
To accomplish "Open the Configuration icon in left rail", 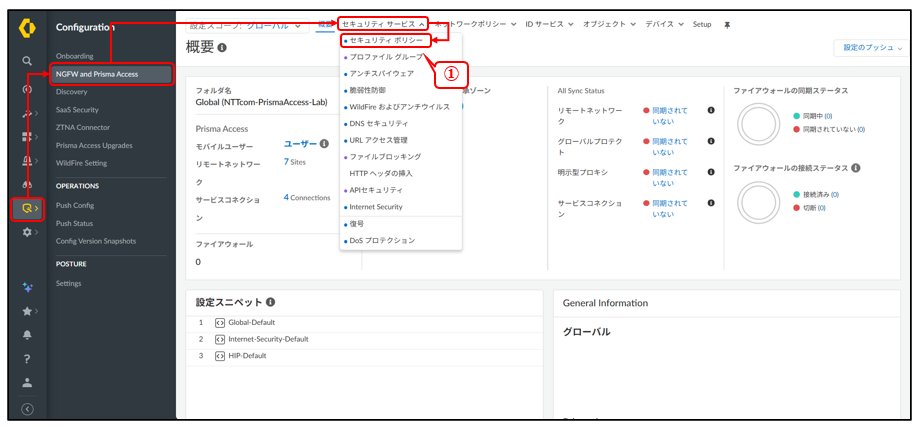I will pyautogui.click(x=28, y=207).
